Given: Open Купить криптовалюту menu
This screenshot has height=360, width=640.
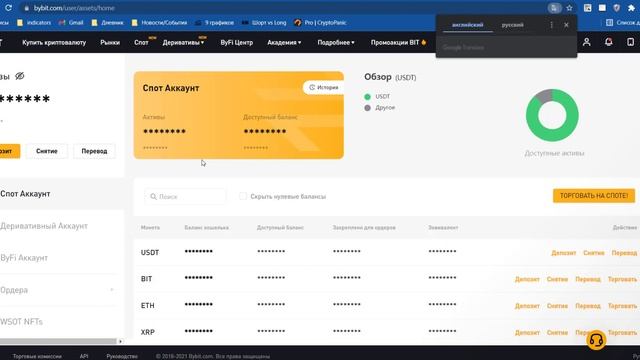Looking at the screenshot, I should coord(54,42).
